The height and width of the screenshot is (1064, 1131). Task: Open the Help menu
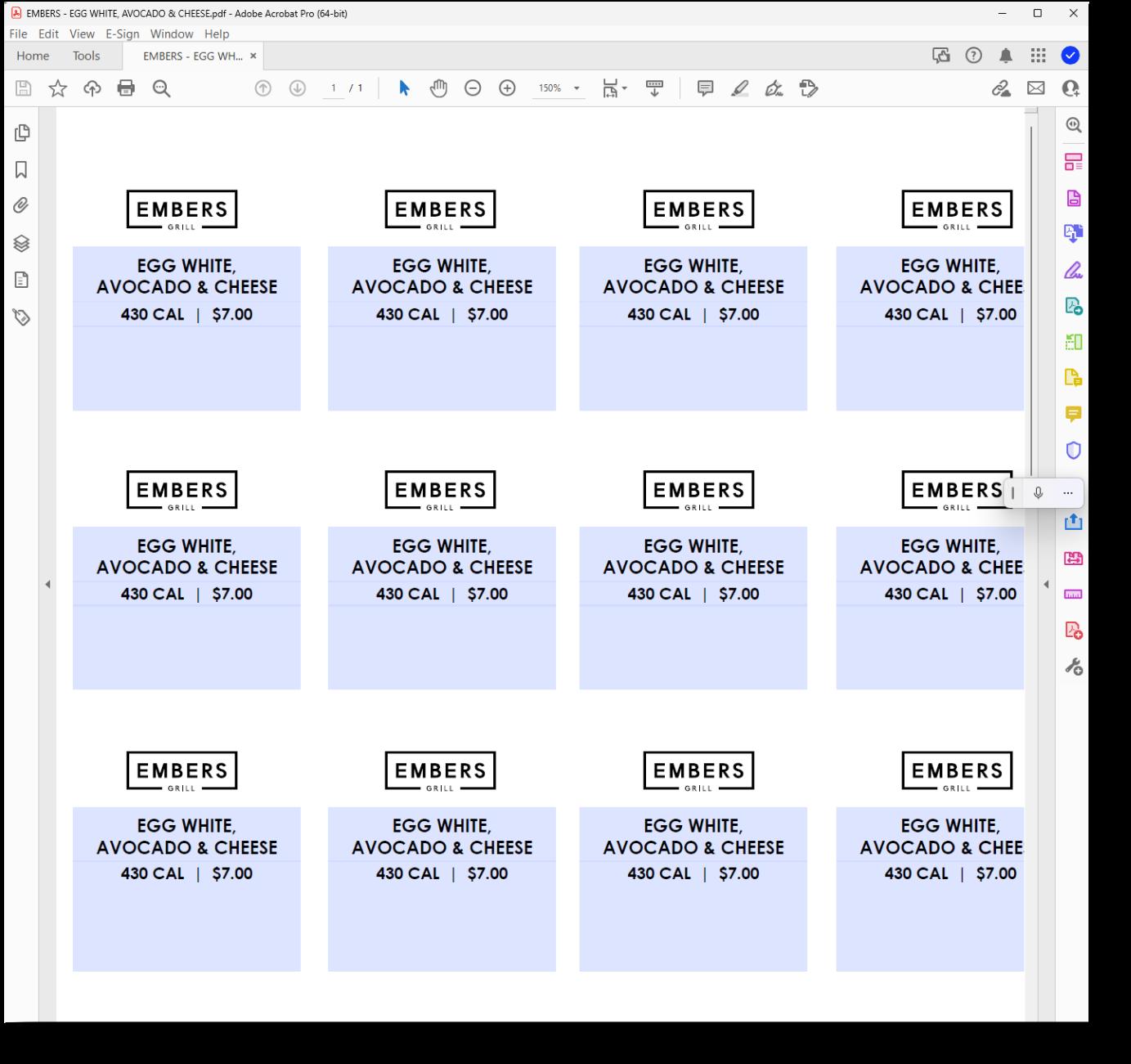(217, 34)
